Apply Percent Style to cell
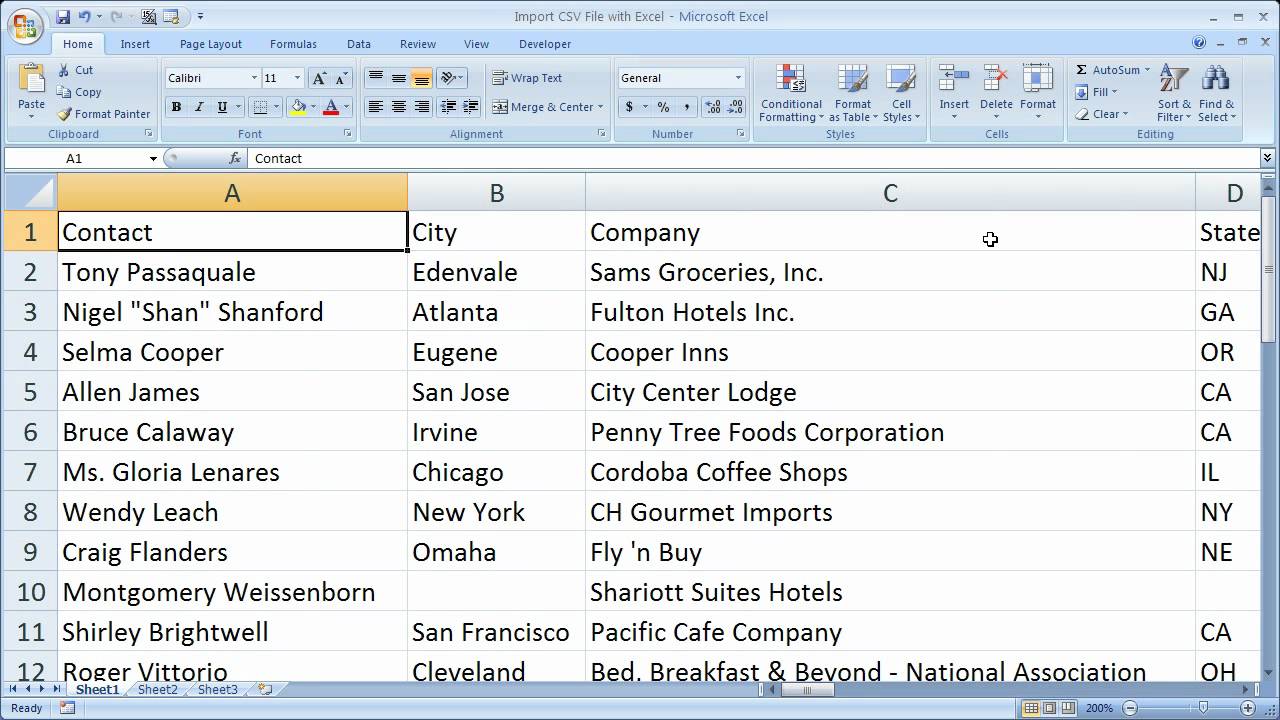 [663, 107]
